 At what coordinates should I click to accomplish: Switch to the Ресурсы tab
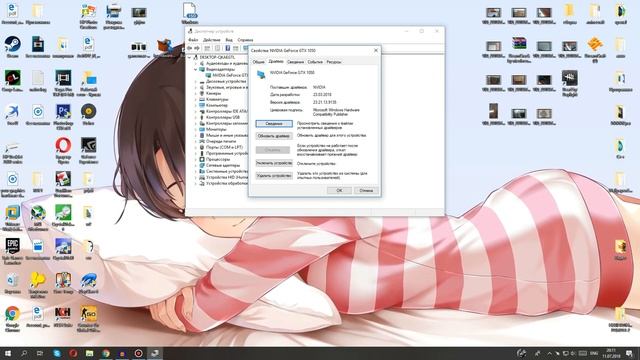333,62
